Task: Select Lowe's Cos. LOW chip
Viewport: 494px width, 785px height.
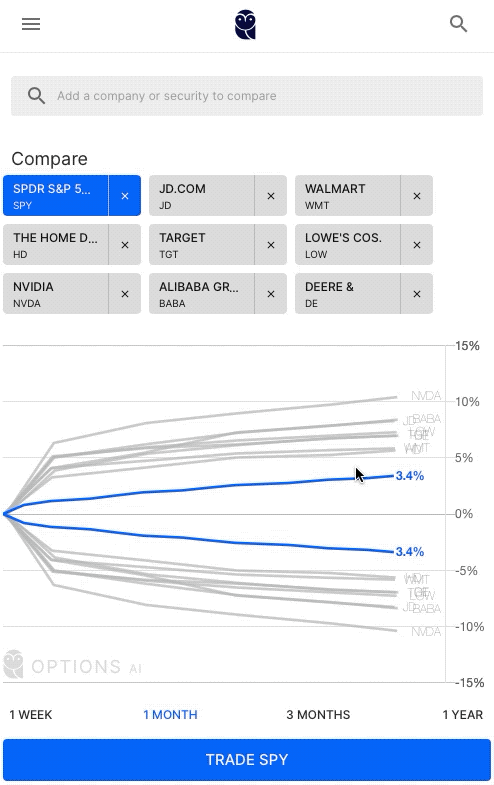Action: 347,245
